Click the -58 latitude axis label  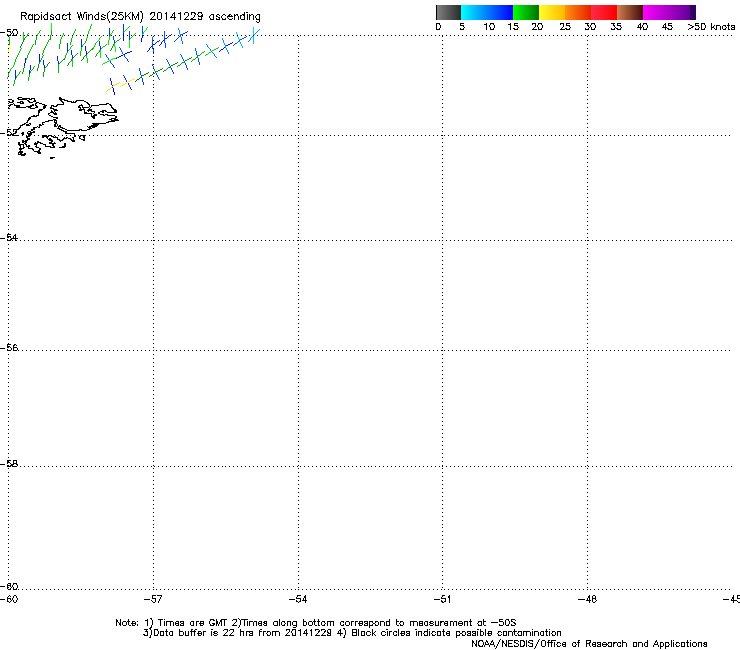pyautogui.click(x=9, y=464)
